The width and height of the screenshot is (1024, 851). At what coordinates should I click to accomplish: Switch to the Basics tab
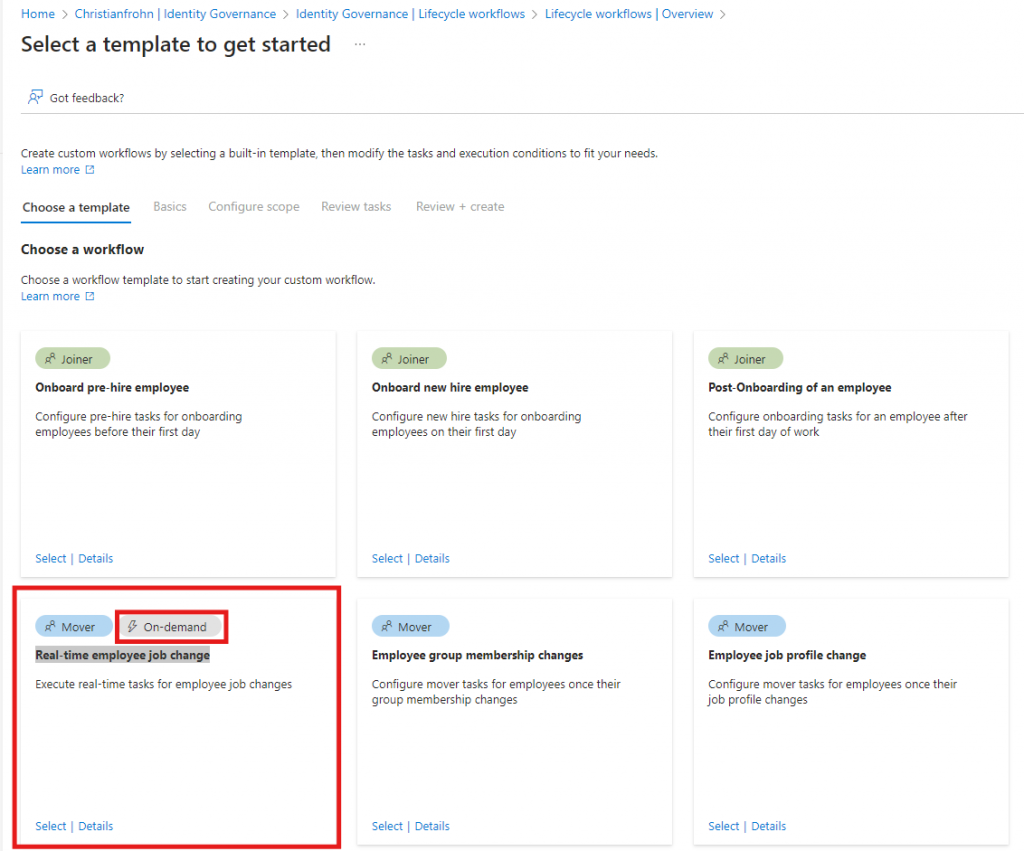(170, 207)
